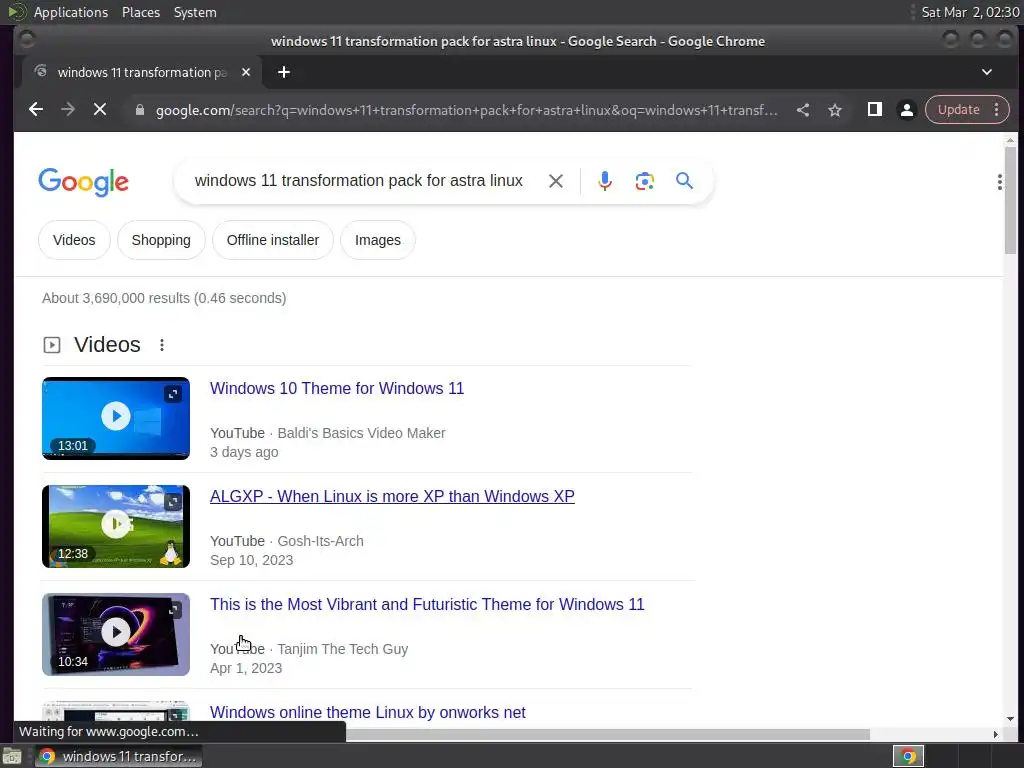
Task: Click the Tanjim The Tech Guy text
Action: coord(343,649)
